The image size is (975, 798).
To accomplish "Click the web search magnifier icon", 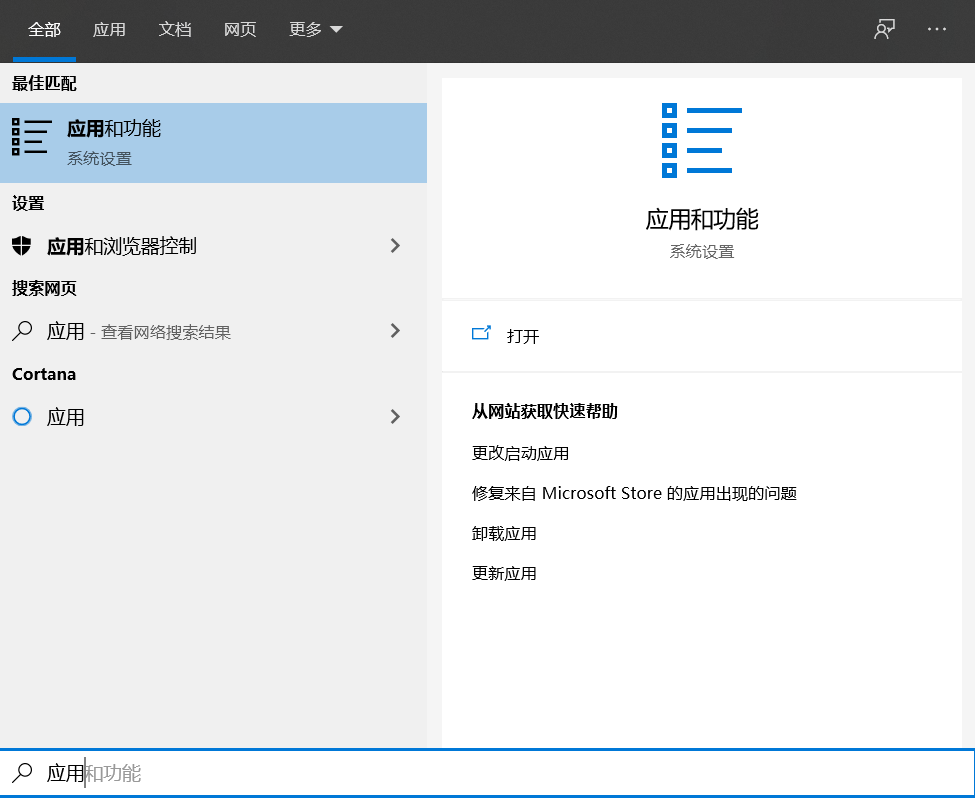I will (21, 330).
